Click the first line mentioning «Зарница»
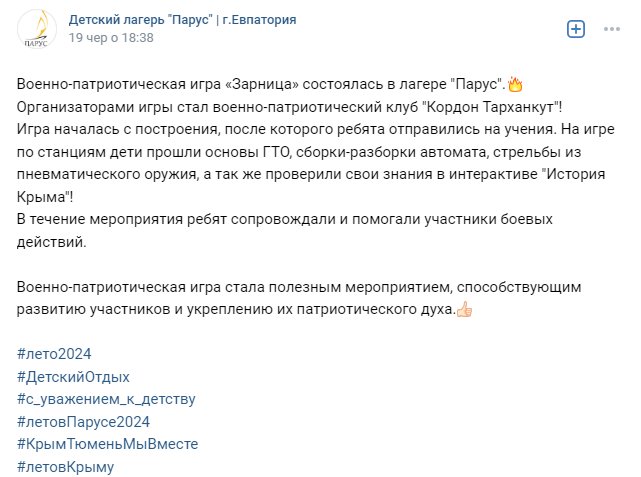Screen dimensions: 641x477 click(262, 84)
